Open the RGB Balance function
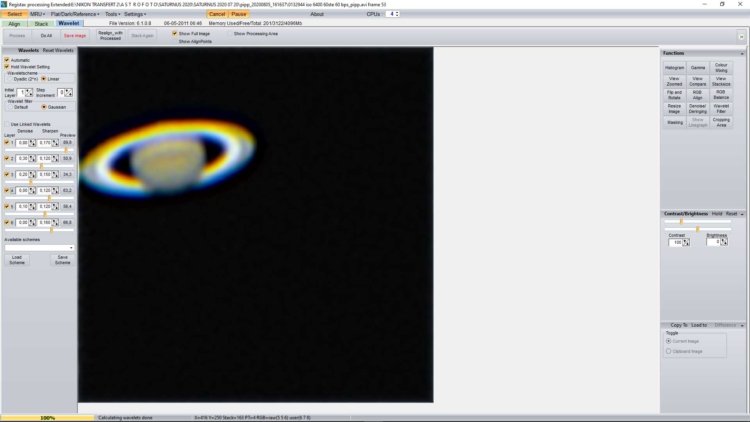The width and height of the screenshot is (750, 422). [x=721, y=95]
